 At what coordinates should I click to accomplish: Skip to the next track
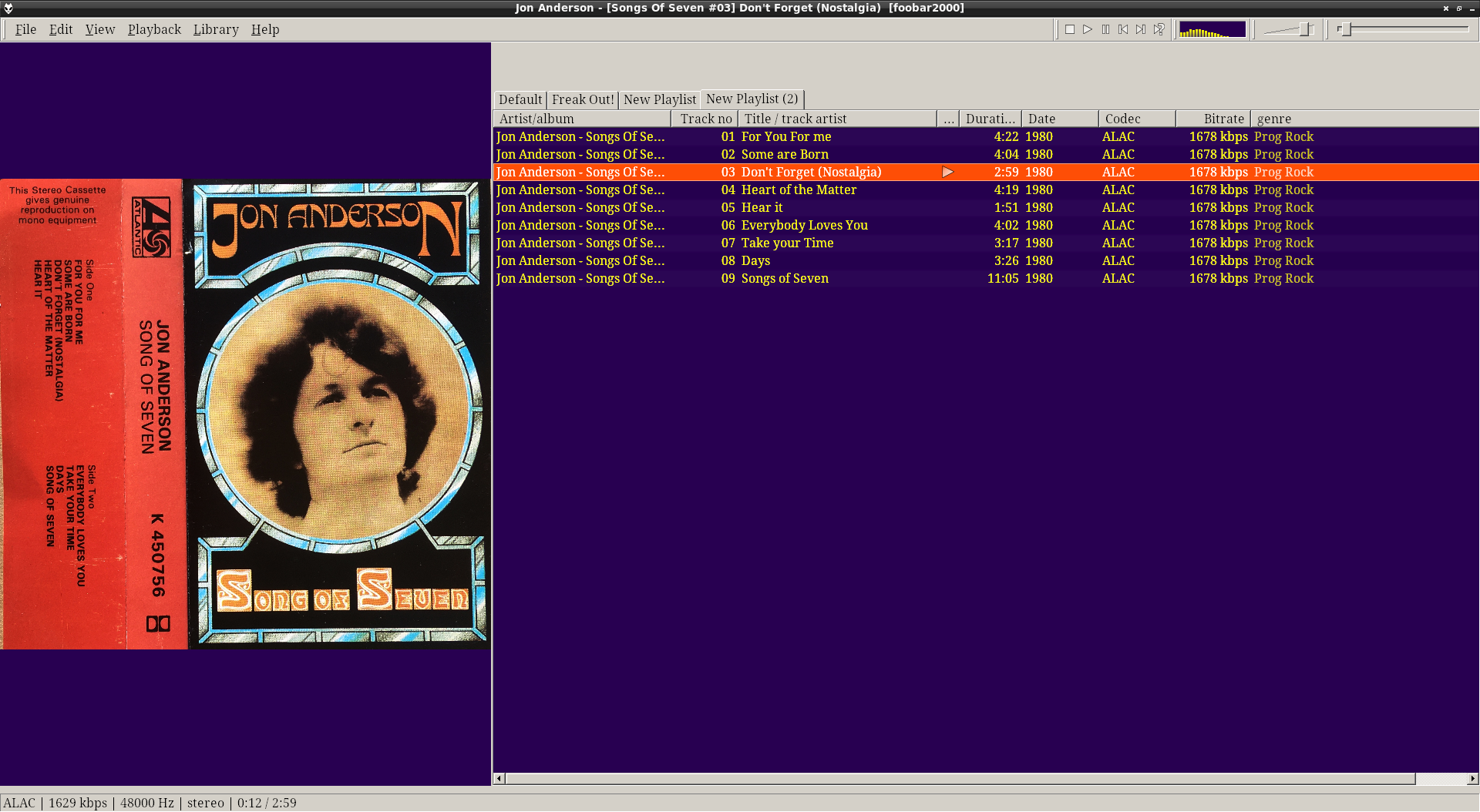tap(1141, 29)
